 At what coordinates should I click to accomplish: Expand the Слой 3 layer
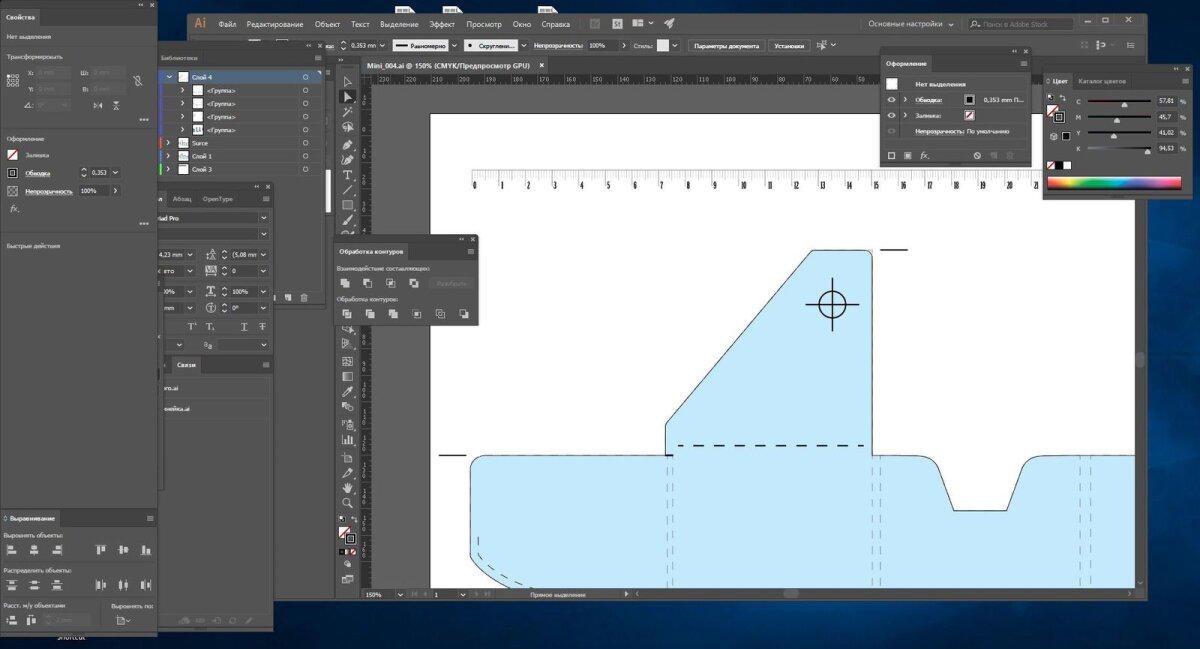click(169, 169)
